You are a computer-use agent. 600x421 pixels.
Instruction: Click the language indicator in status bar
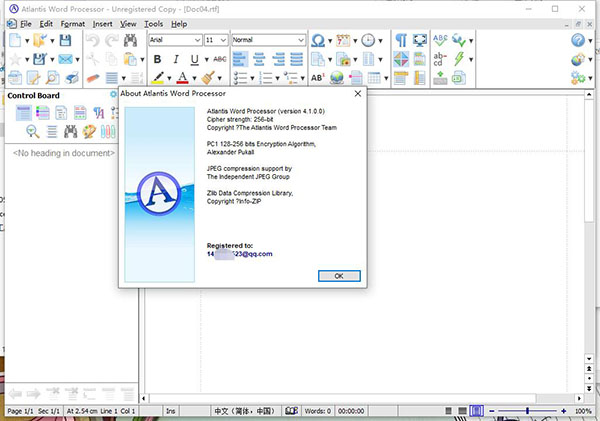(245, 411)
